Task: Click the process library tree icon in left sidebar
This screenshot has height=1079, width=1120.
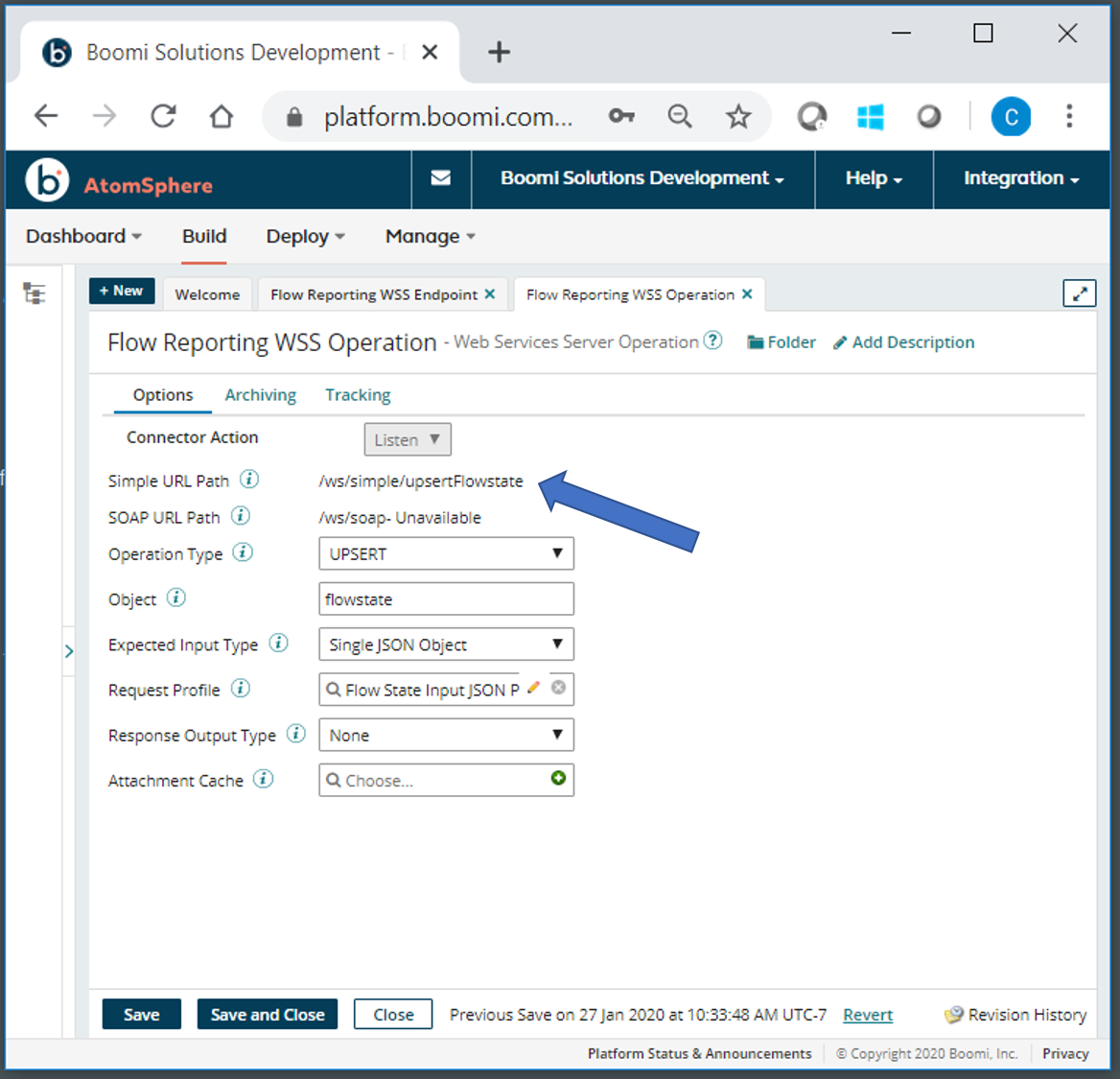Action: point(35,293)
